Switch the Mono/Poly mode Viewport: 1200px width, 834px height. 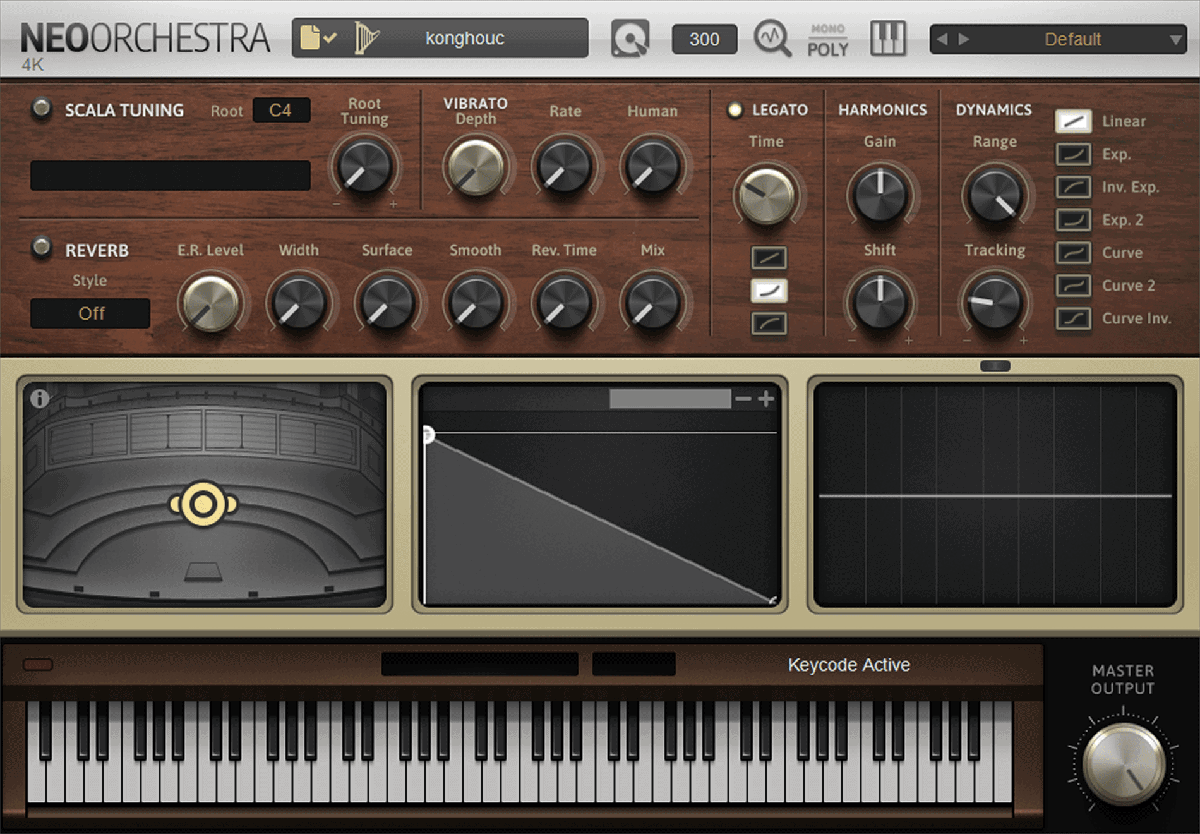(827, 40)
